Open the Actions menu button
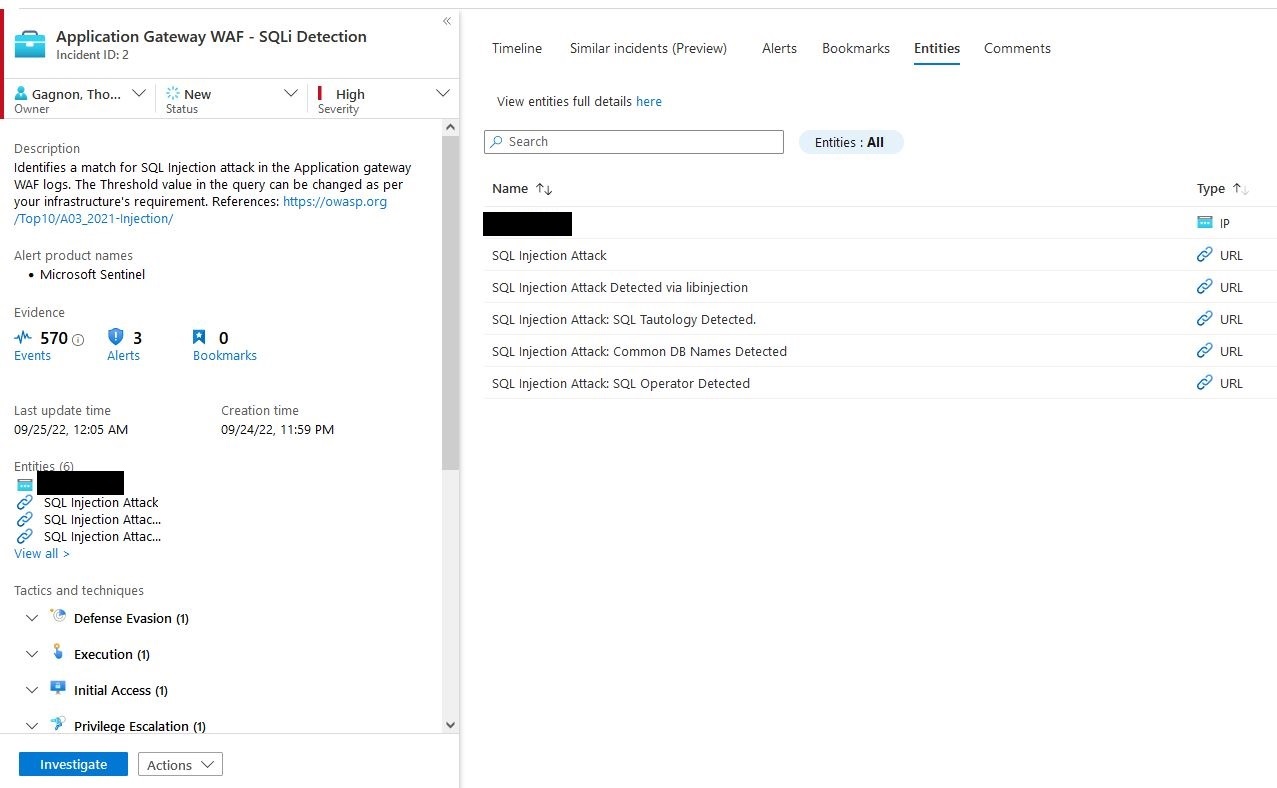The height and width of the screenshot is (788, 1277). coord(180,764)
